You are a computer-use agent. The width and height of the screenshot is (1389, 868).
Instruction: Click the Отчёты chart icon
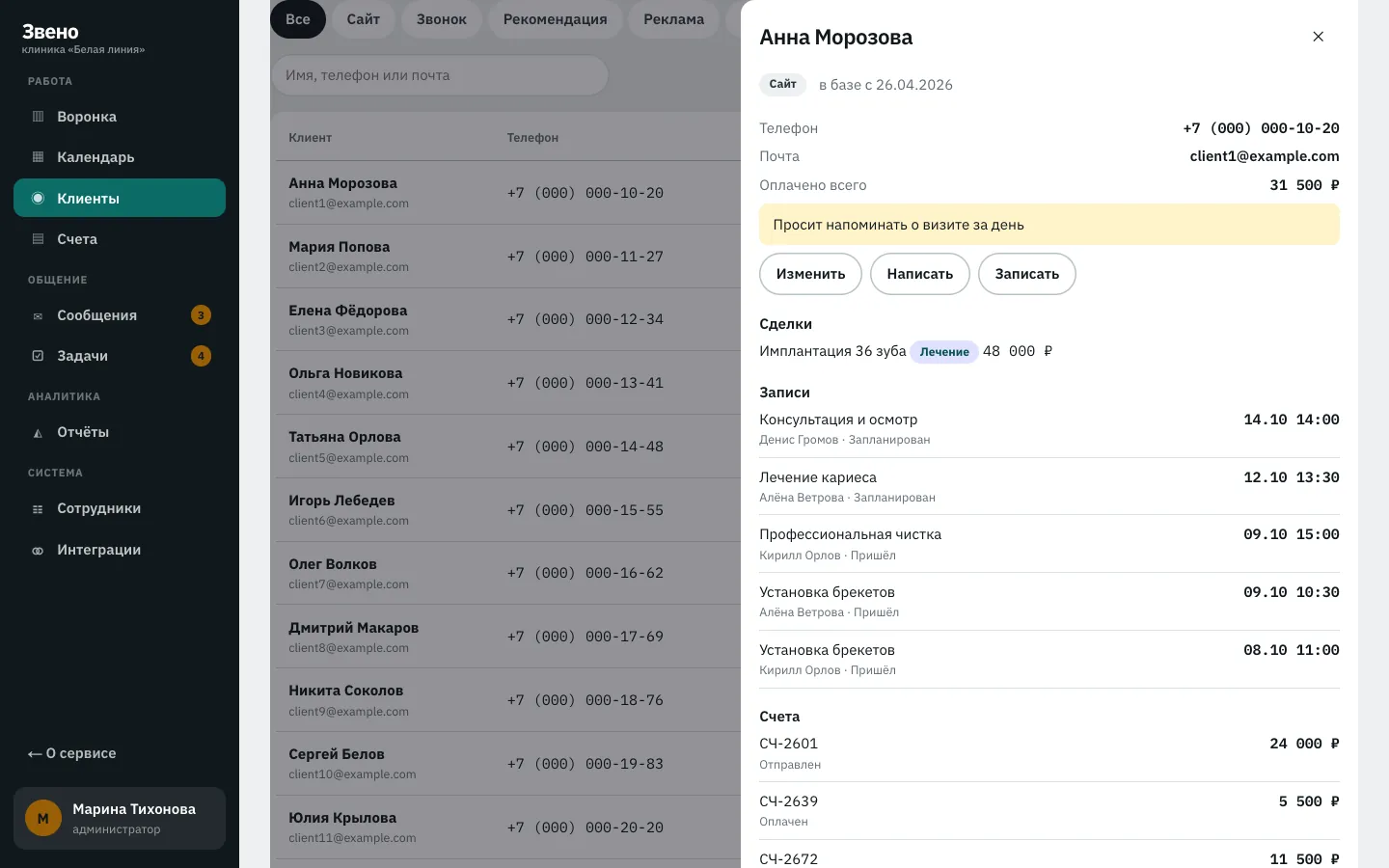pyautogui.click(x=38, y=433)
